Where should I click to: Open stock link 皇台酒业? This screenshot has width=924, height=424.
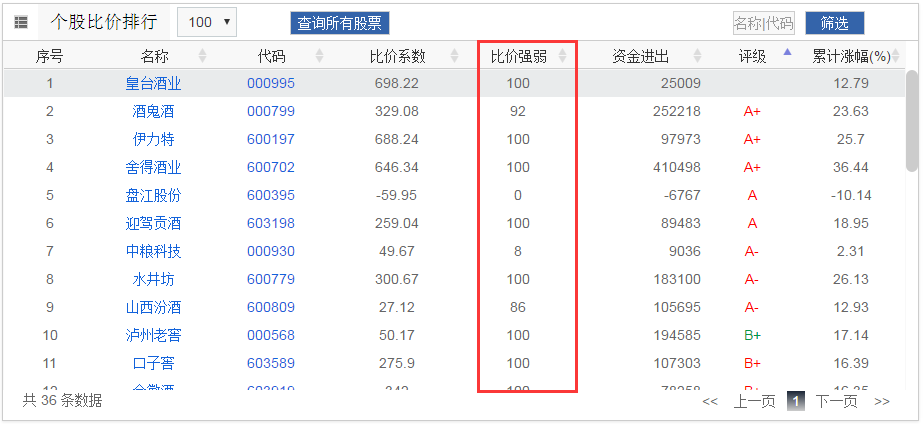click(153, 84)
